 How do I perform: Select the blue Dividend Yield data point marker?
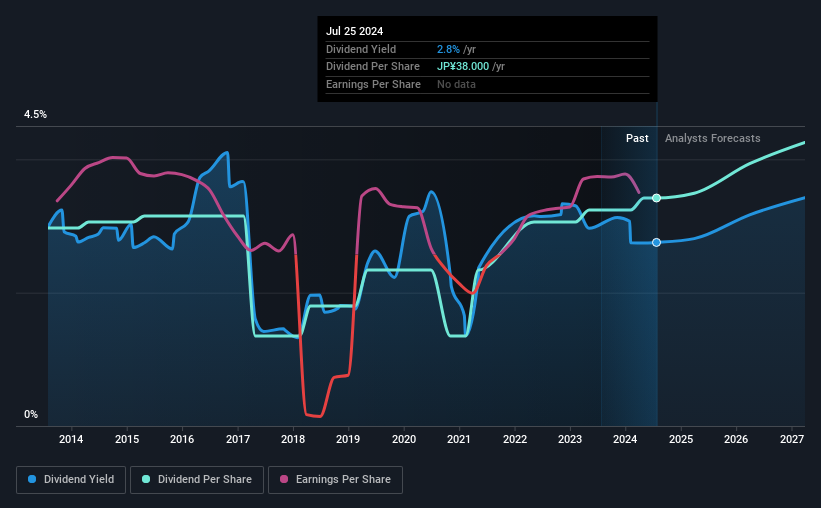pos(656,242)
